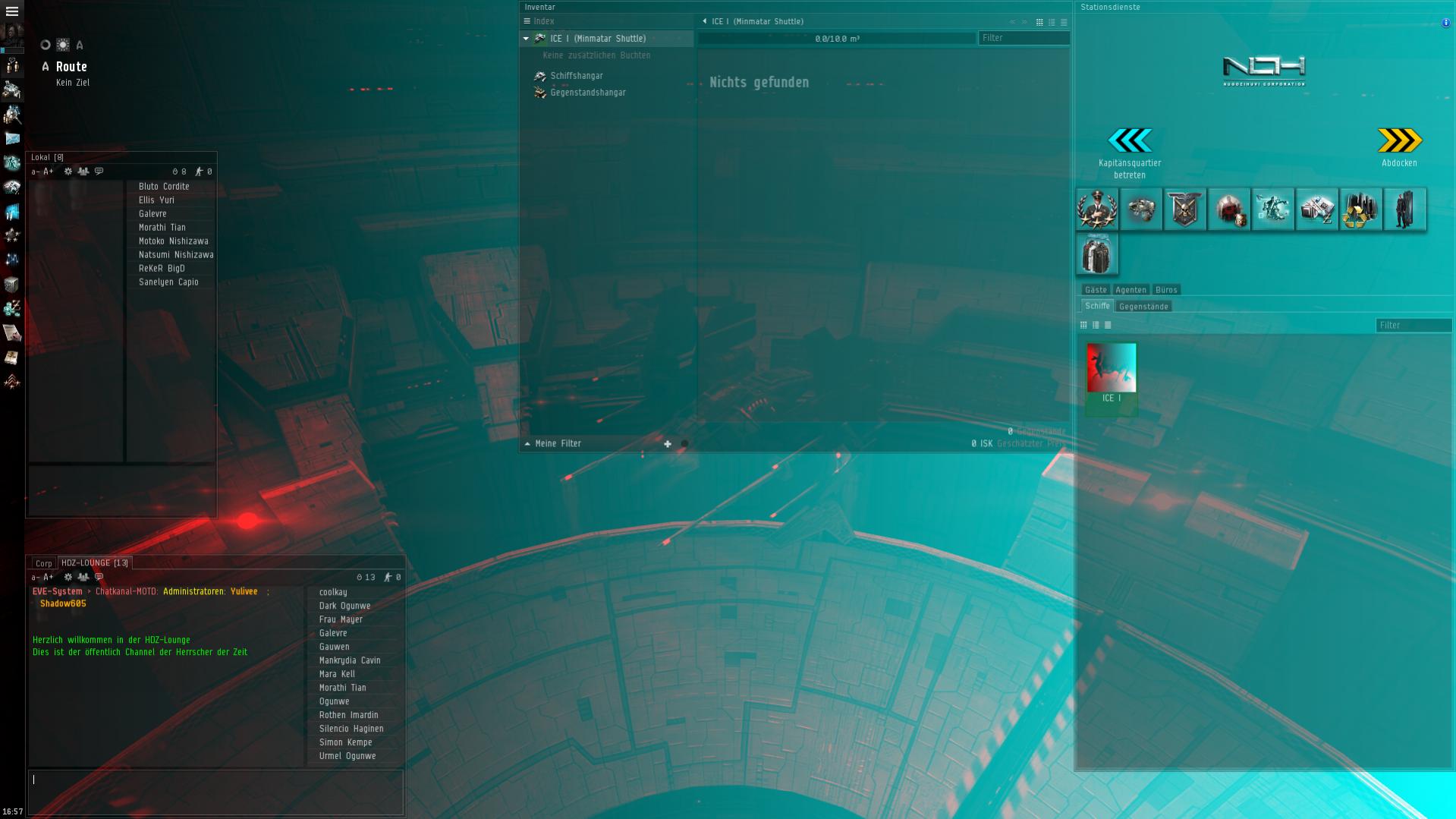
Task: Switch Inventar to icon grid view
Action: [1039, 22]
